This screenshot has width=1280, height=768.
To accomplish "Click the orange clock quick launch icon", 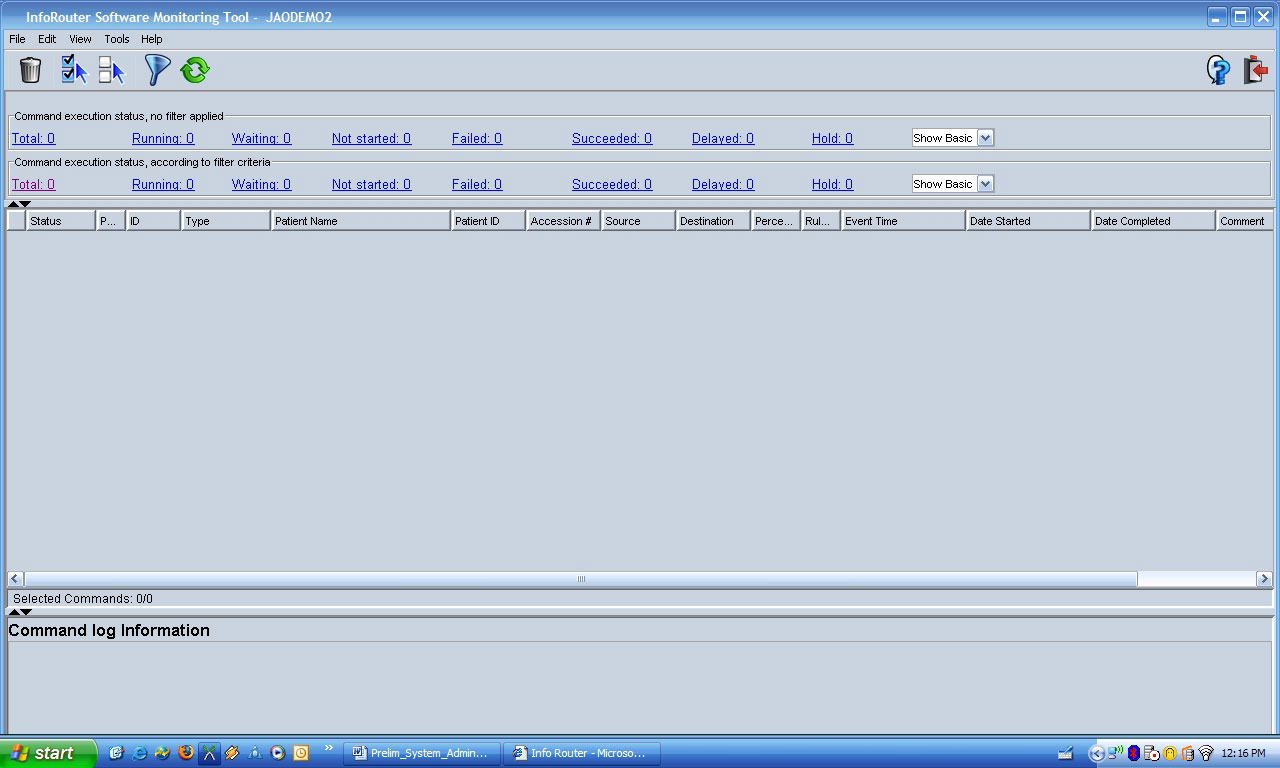I will (x=301, y=753).
